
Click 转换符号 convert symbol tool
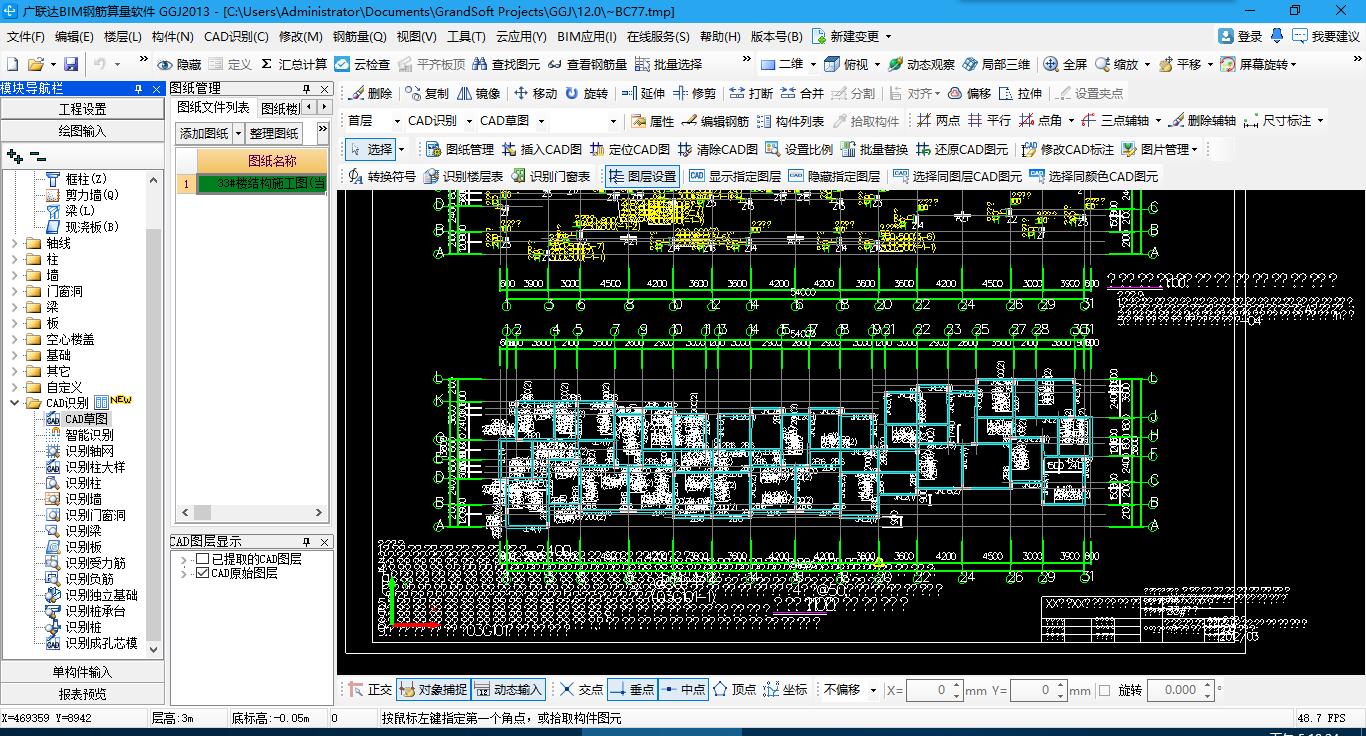(381, 176)
